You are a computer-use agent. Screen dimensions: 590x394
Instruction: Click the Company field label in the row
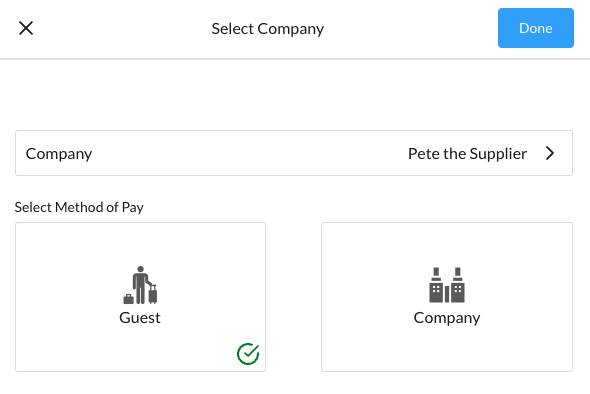click(x=59, y=154)
